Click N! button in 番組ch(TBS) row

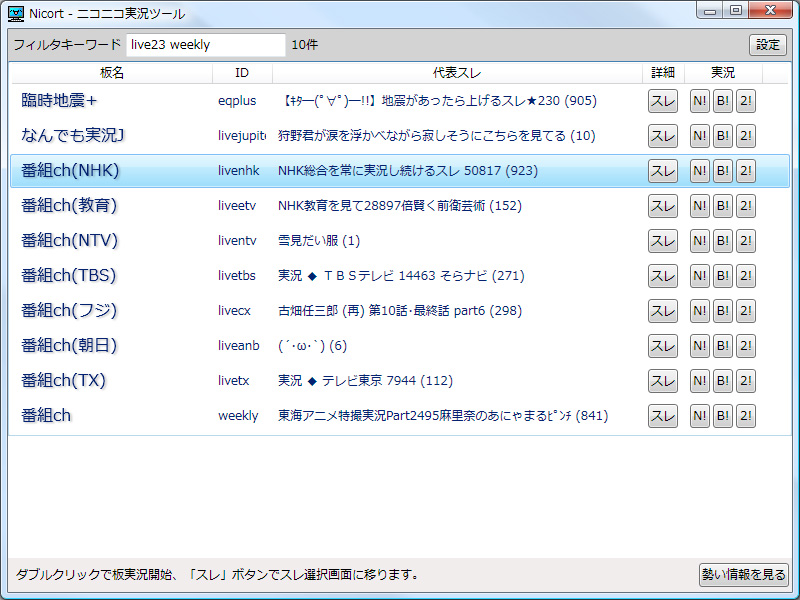700,276
